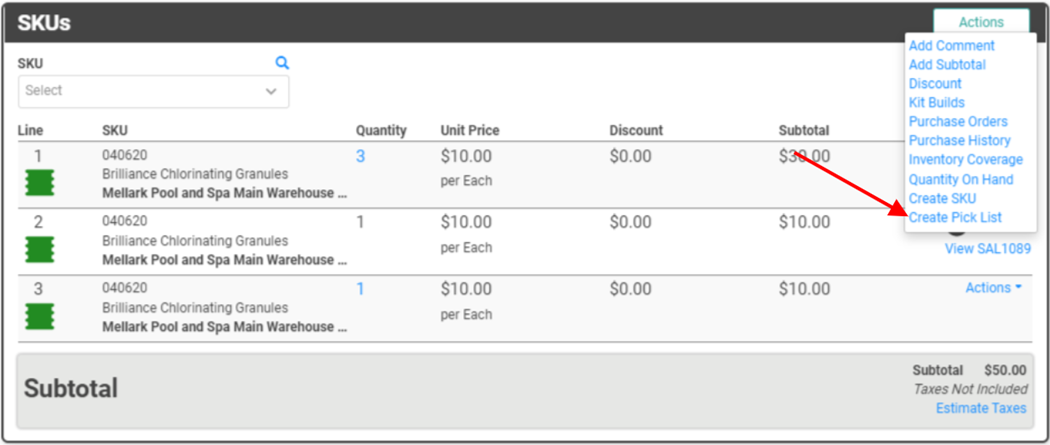The width and height of the screenshot is (1050, 445).
Task: Expand the line 3 Actions dropdown
Action: click(993, 288)
